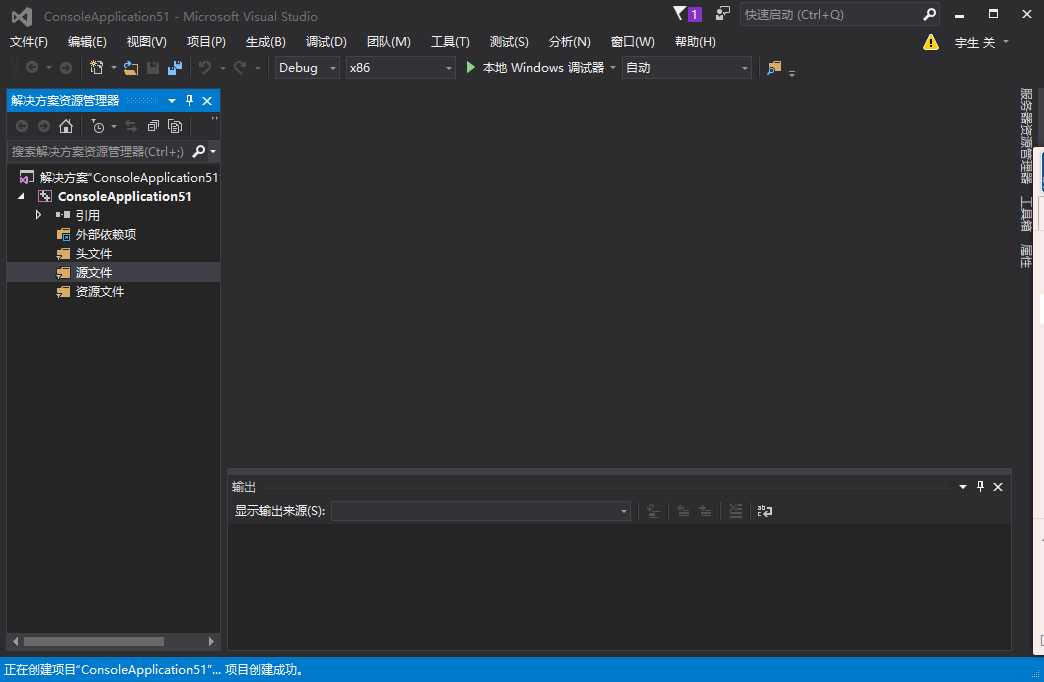Click right arrow of Solution Explorer scrollbar
This screenshot has width=1044, height=682.
(x=211, y=641)
